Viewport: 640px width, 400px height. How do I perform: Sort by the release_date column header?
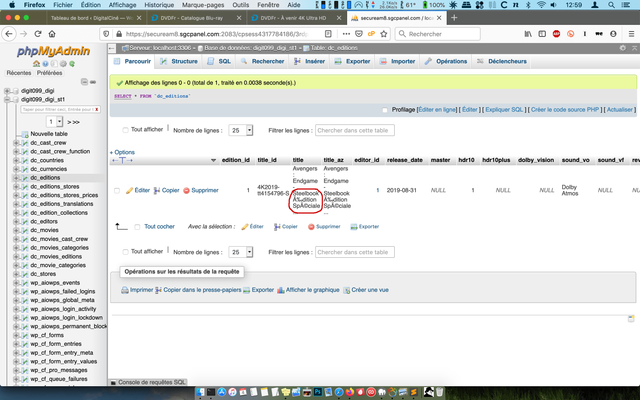click(404, 160)
